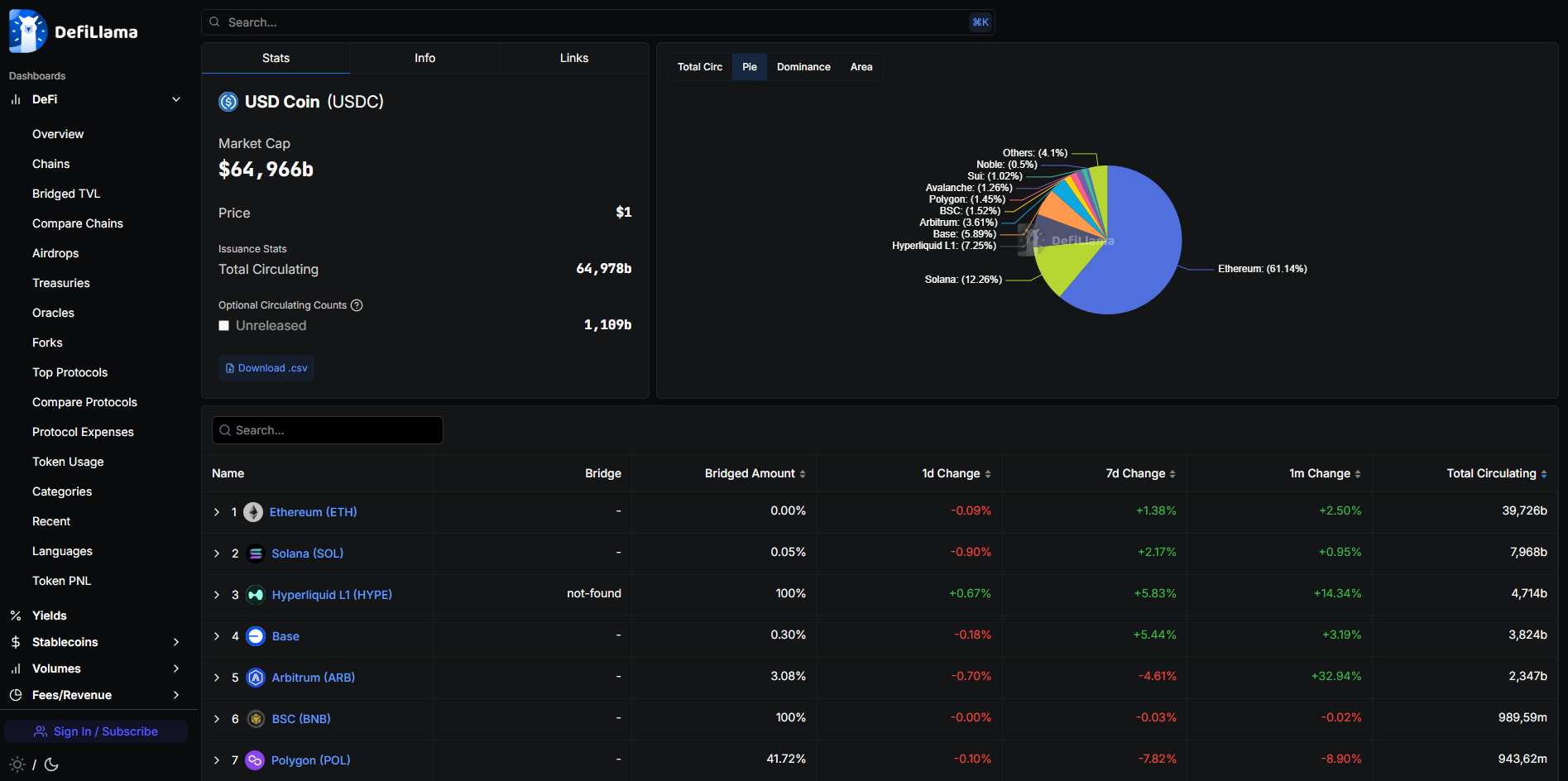The width and height of the screenshot is (1568, 781).
Task: Open the Info tab
Action: point(424,58)
